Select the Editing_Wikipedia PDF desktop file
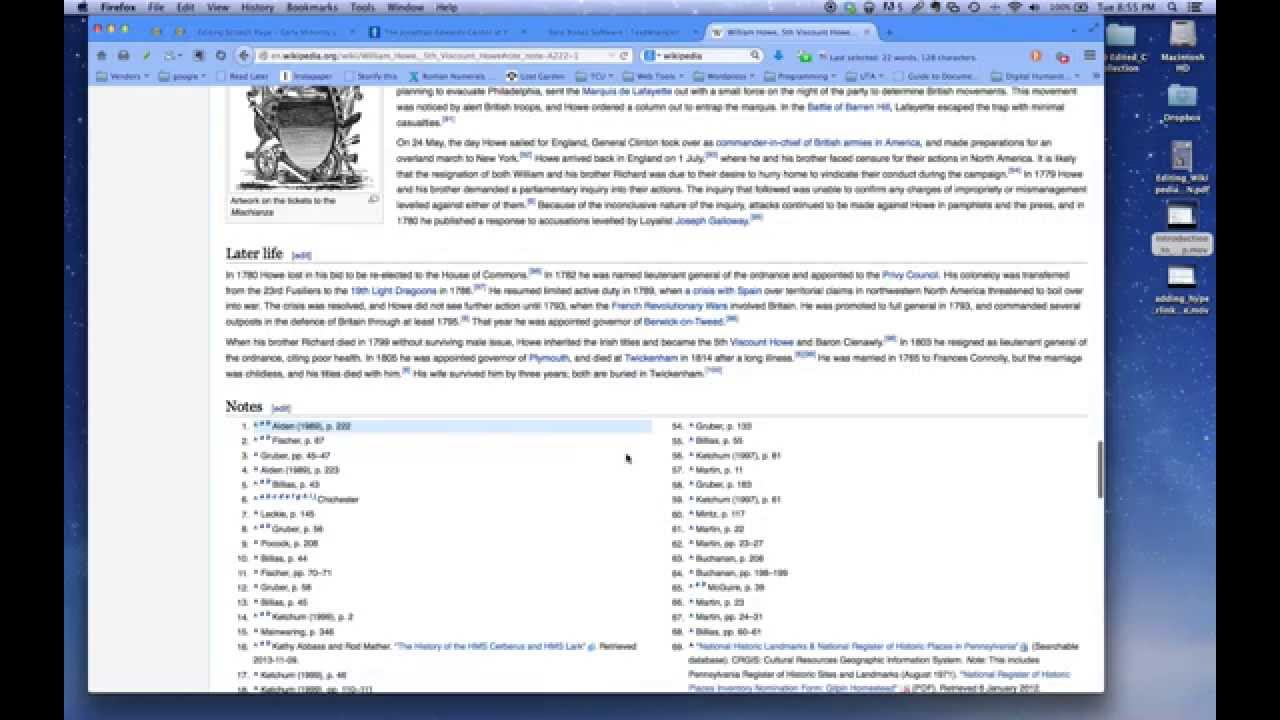Screen dimensions: 1280x720 click(1182, 167)
